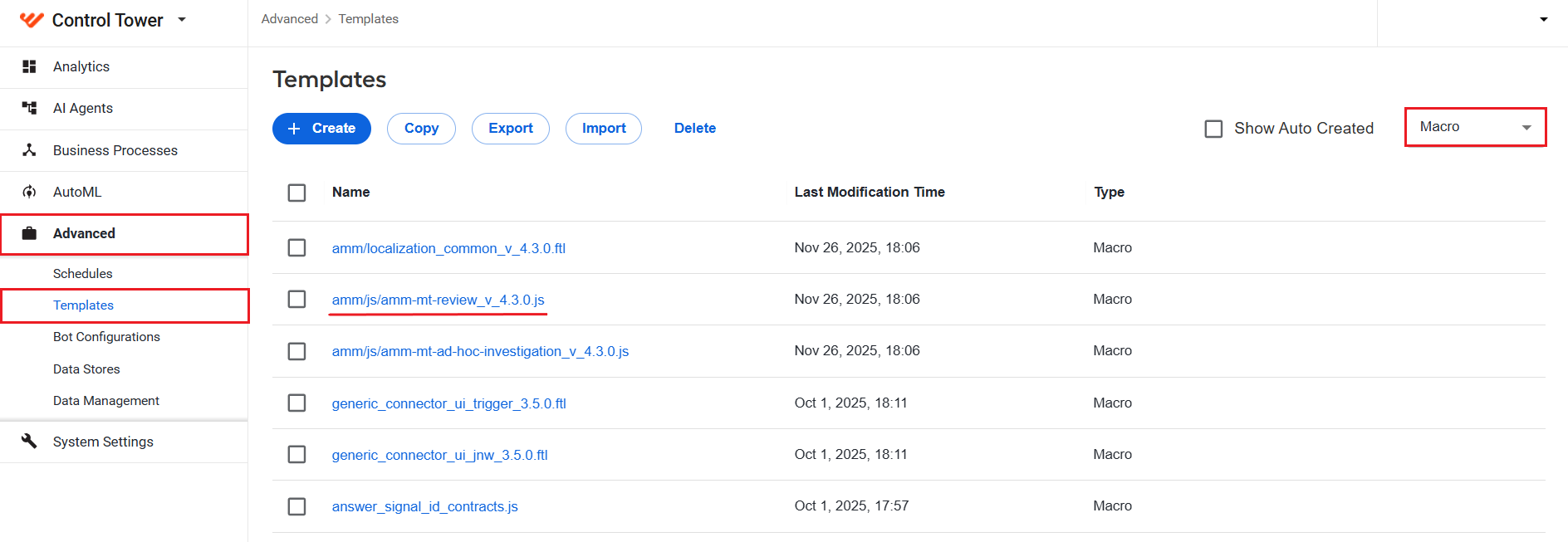
Task: Click the Control Tower logo icon
Action: pos(32,20)
